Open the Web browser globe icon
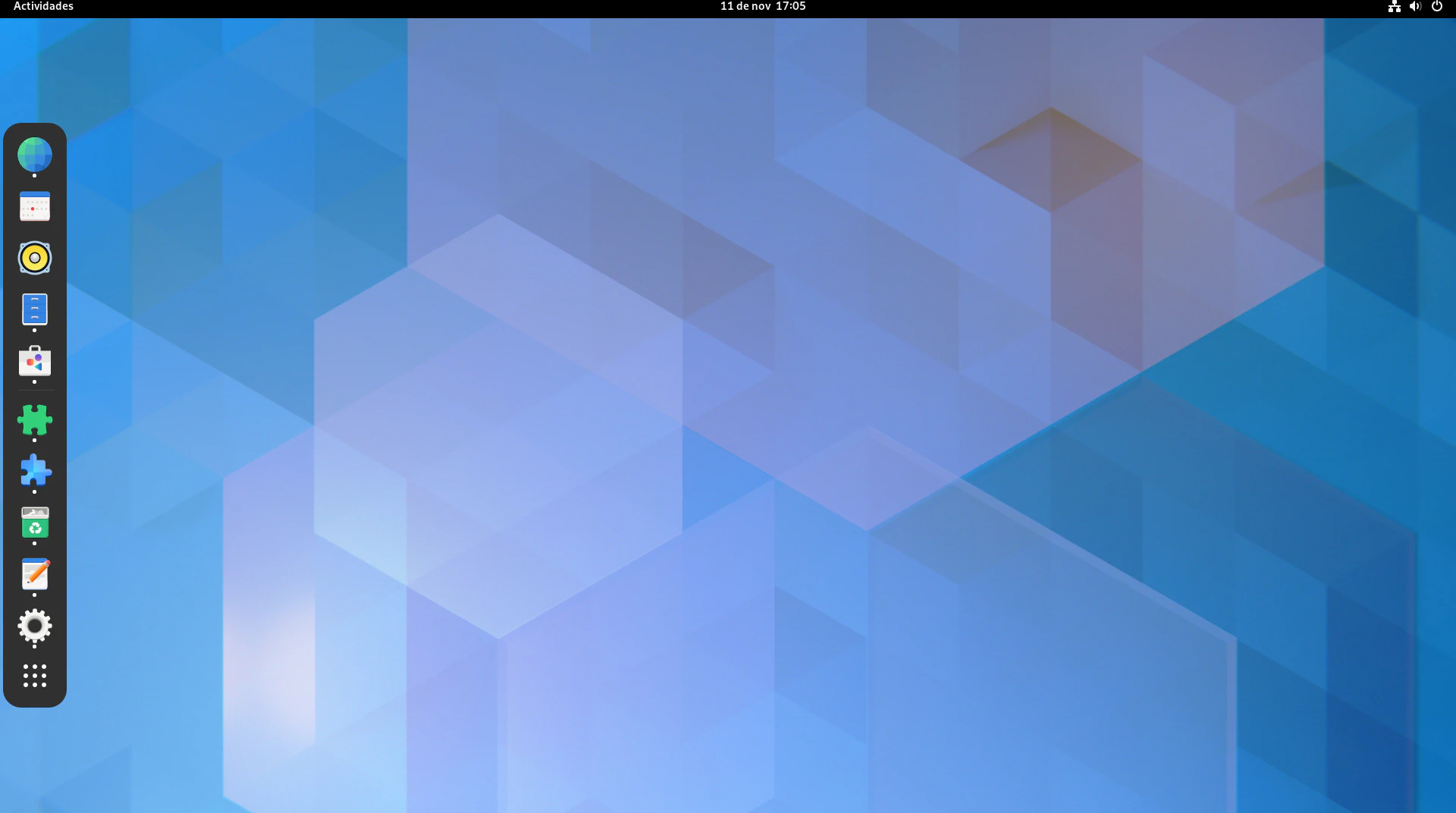This screenshot has width=1456, height=813. point(35,154)
